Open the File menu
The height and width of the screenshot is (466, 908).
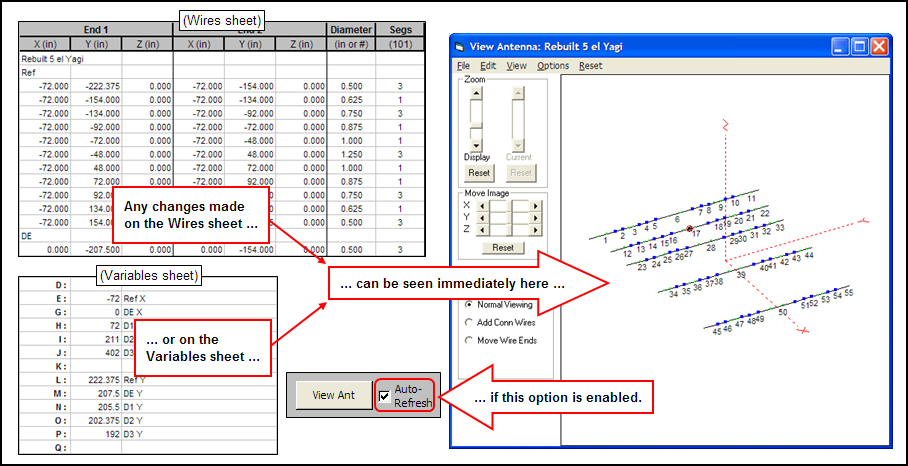pyautogui.click(x=463, y=66)
